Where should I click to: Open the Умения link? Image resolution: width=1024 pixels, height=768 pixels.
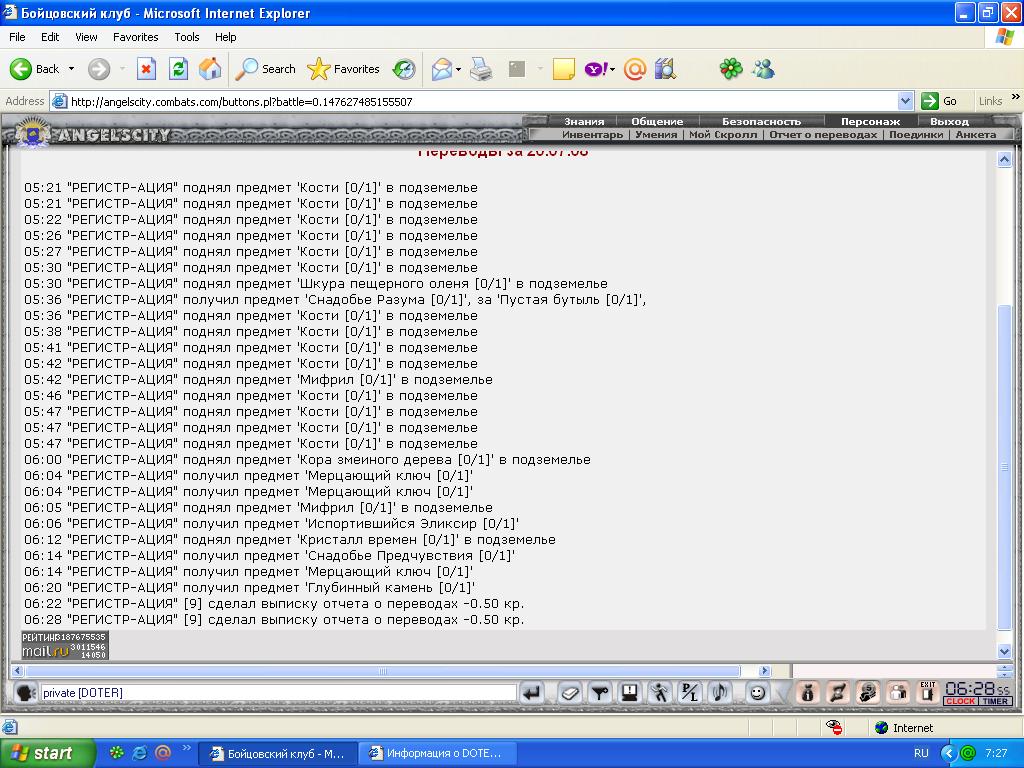pyautogui.click(x=656, y=135)
